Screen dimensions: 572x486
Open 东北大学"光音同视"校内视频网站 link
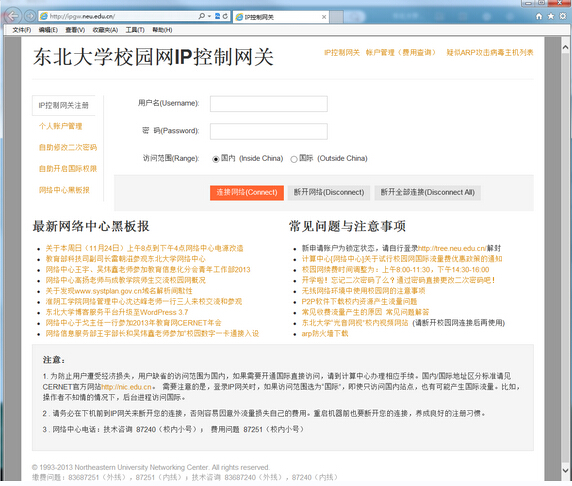[355, 323]
